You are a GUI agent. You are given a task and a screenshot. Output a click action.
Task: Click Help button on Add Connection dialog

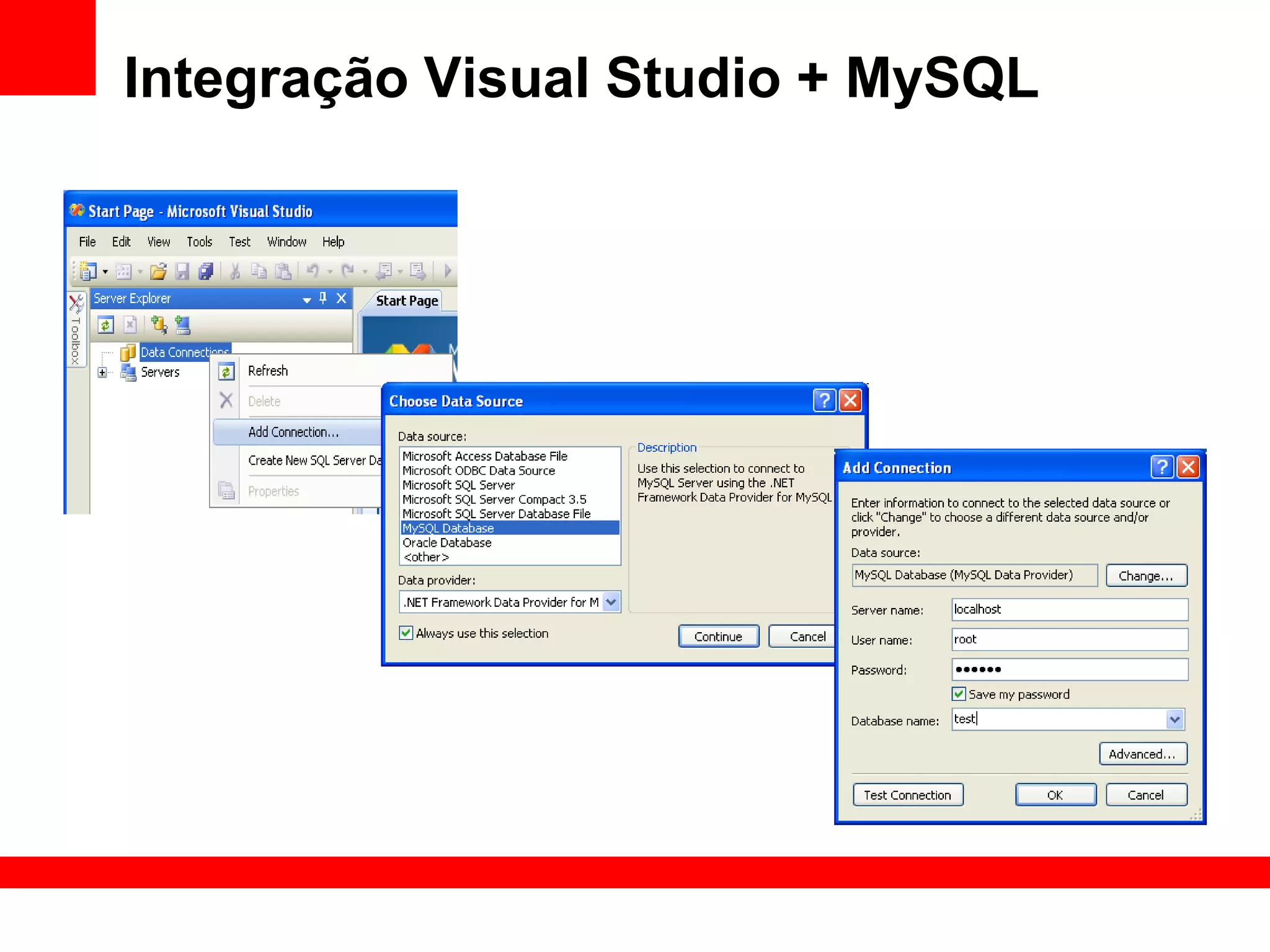(1162, 467)
